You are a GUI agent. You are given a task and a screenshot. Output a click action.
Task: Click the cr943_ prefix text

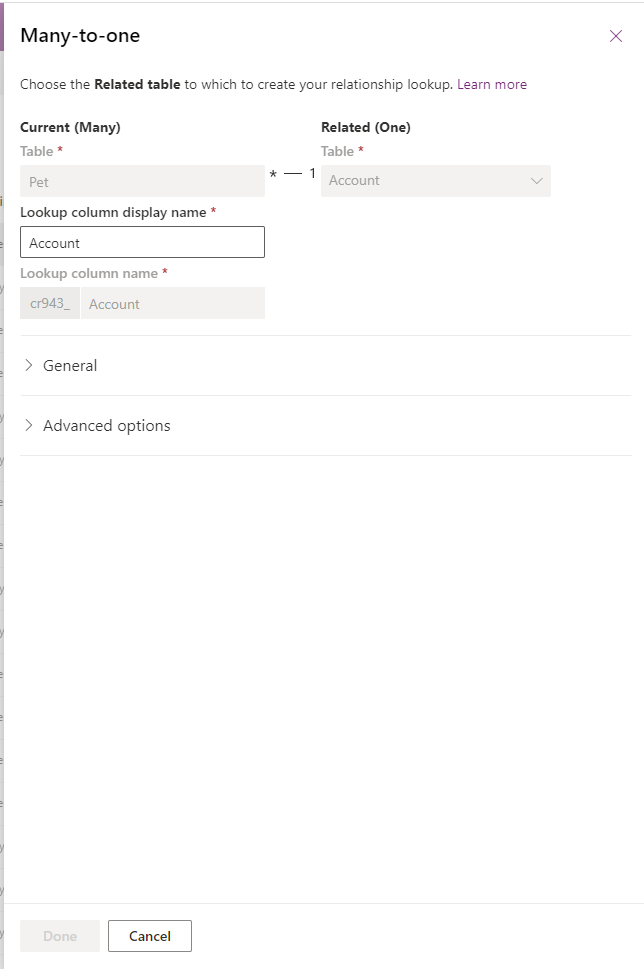50,303
